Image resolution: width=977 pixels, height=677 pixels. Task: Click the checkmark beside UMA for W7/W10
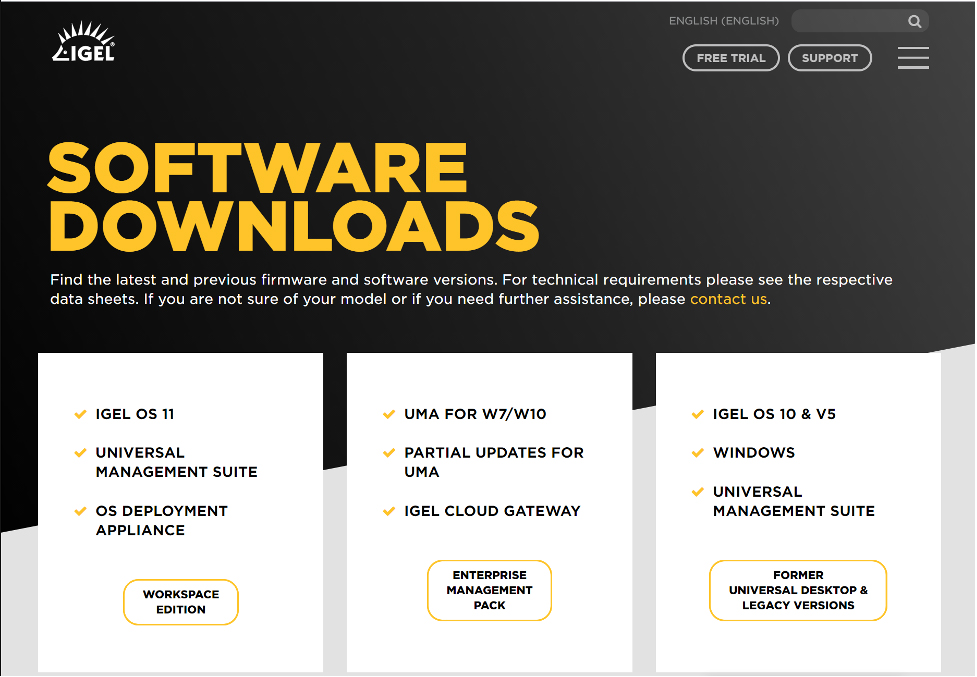389,414
